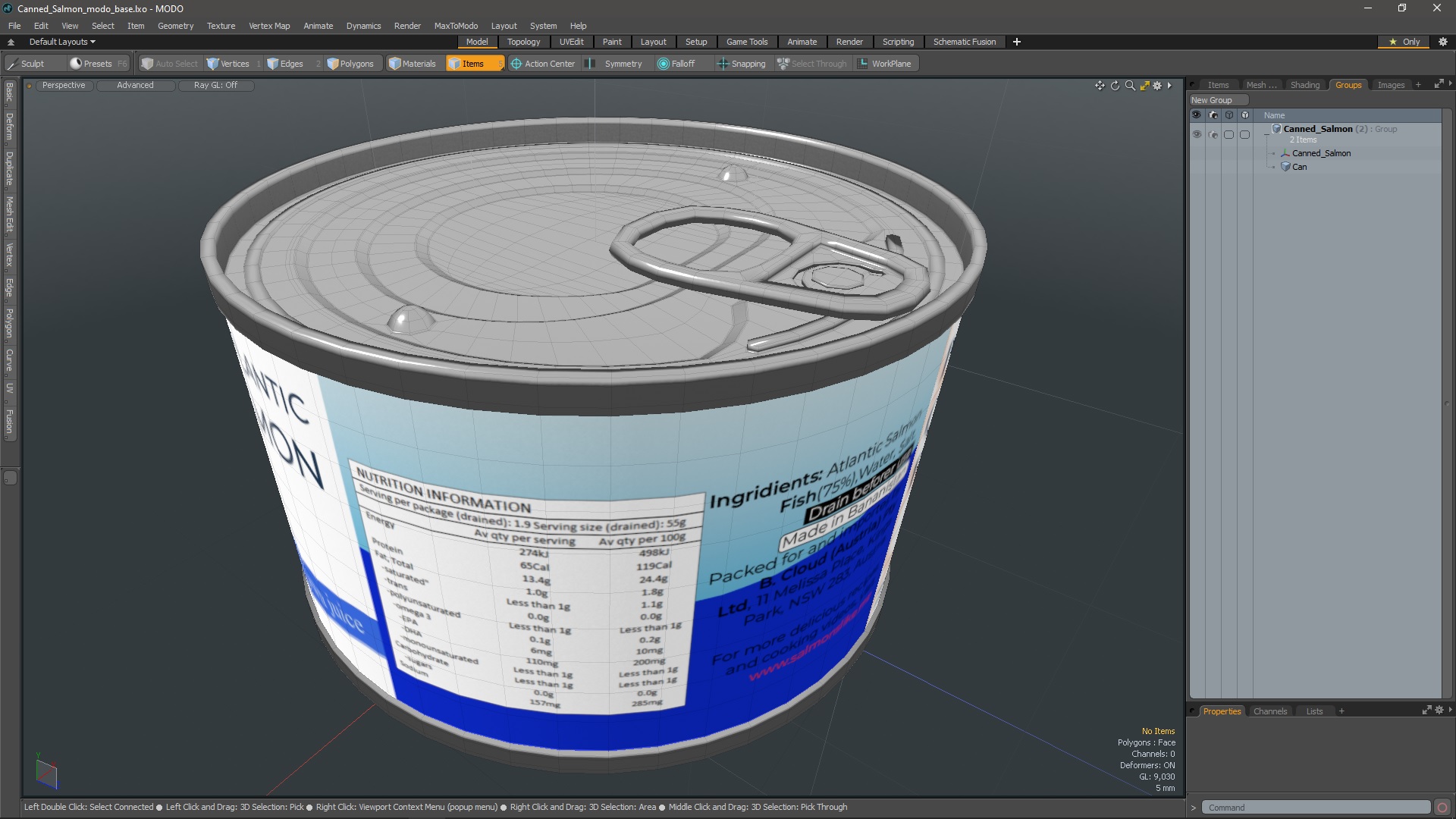Click the viewport zoom magnifier icon
This screenshot has width=1456, height=819.
[x=1130, y=86]
